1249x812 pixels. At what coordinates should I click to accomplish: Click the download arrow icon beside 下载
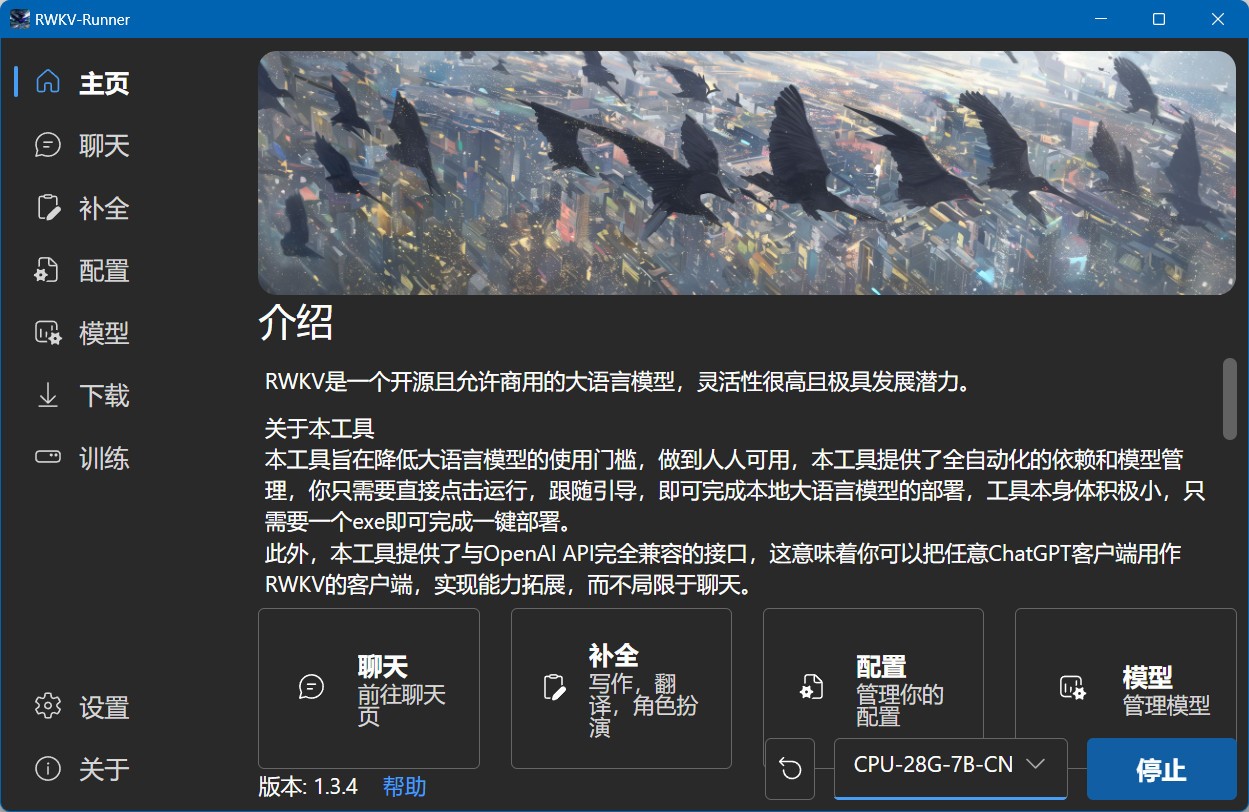[47, 395]
